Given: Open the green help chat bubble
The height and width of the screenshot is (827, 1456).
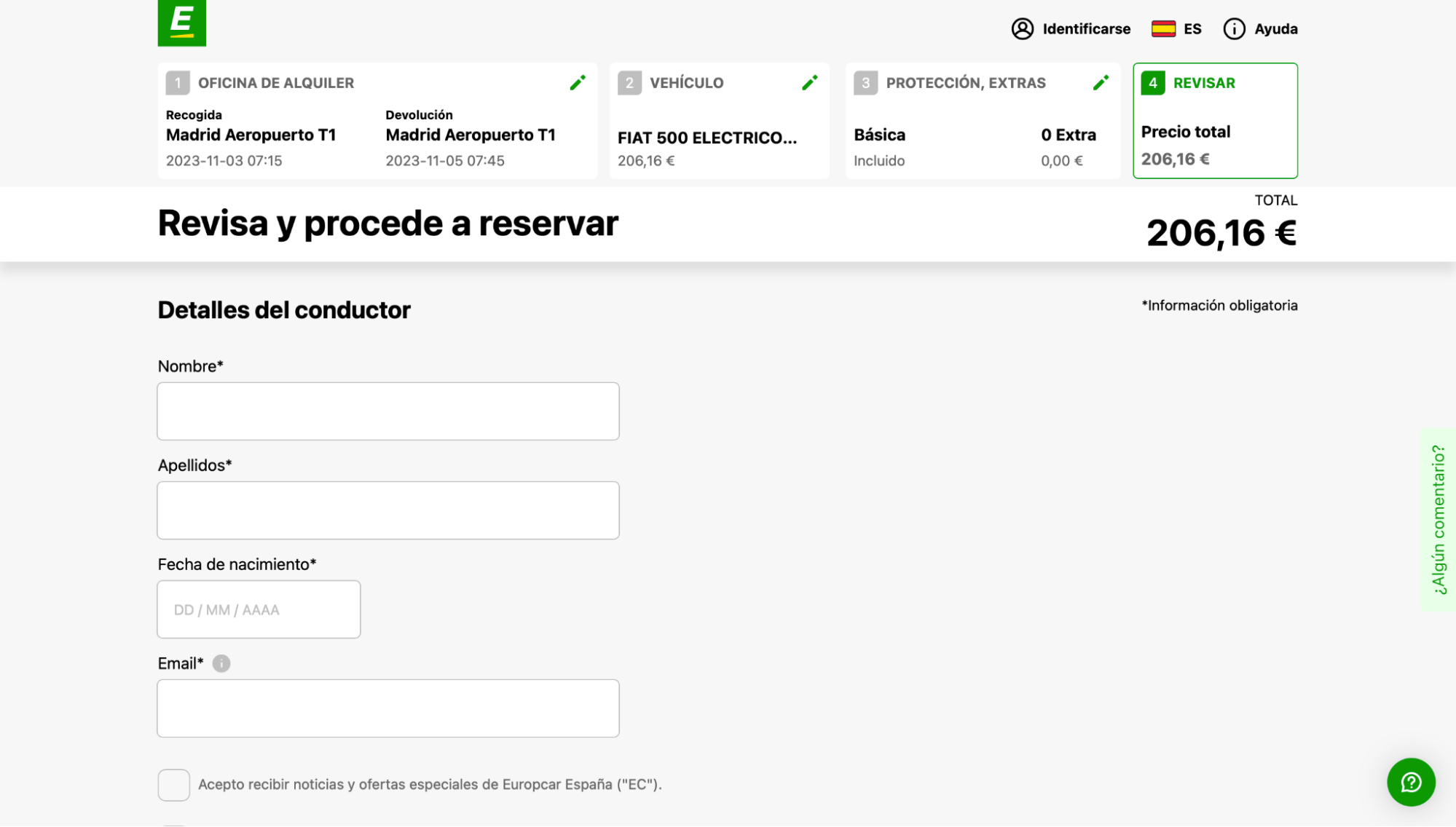Looking at the screenshot, I should point(1411,783).
